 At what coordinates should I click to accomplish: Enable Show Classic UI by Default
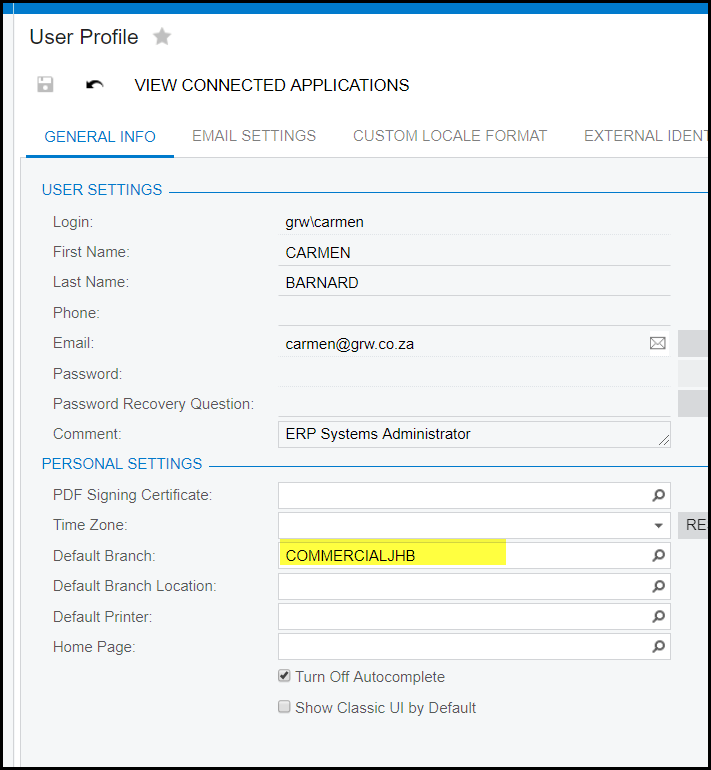tap(285, 707)
